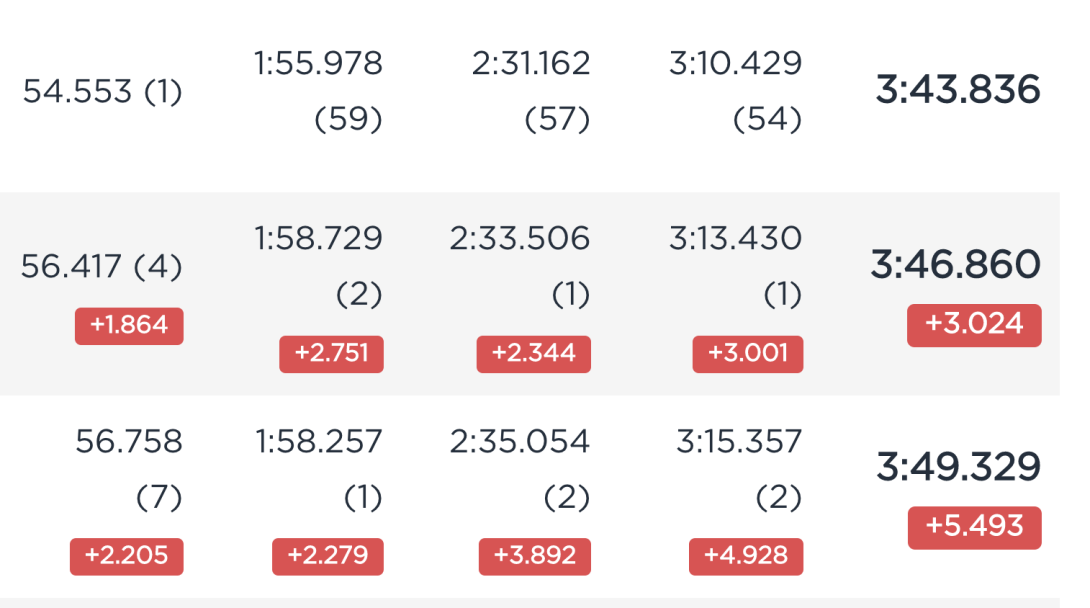The width and height of the screenshot is (1090, 608).
Task: Click the second-place final time 3:46.860
Action: (956, 264)
